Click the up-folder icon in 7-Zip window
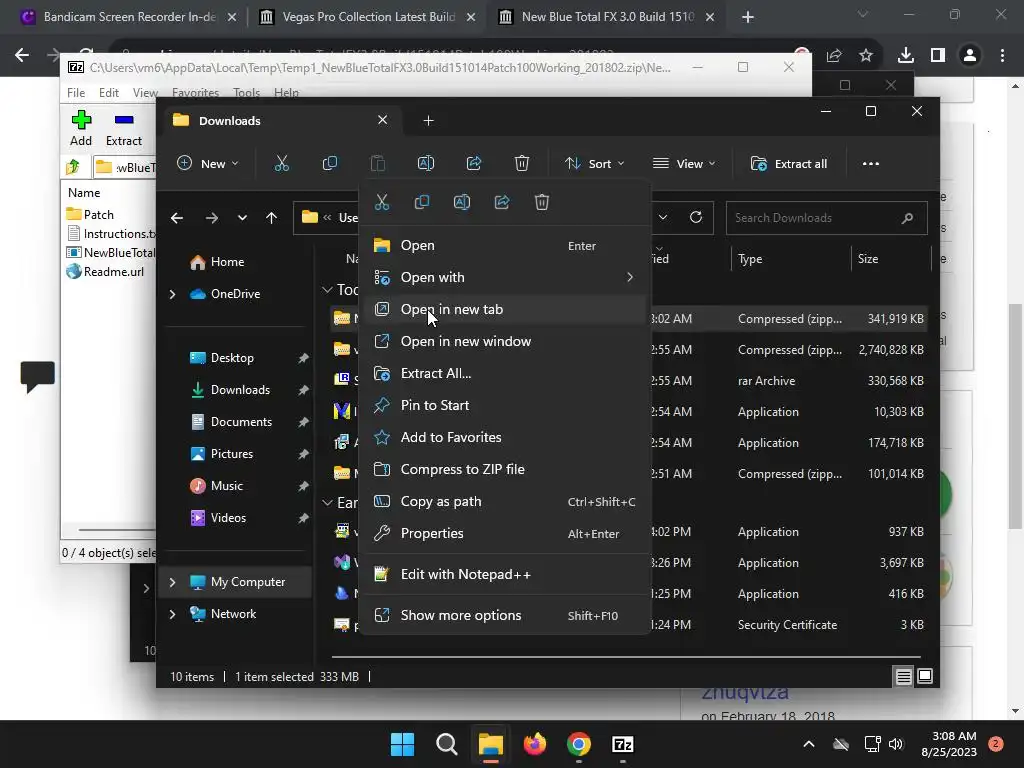Screen dimensions: 1024x768 [x=73, y=167]
